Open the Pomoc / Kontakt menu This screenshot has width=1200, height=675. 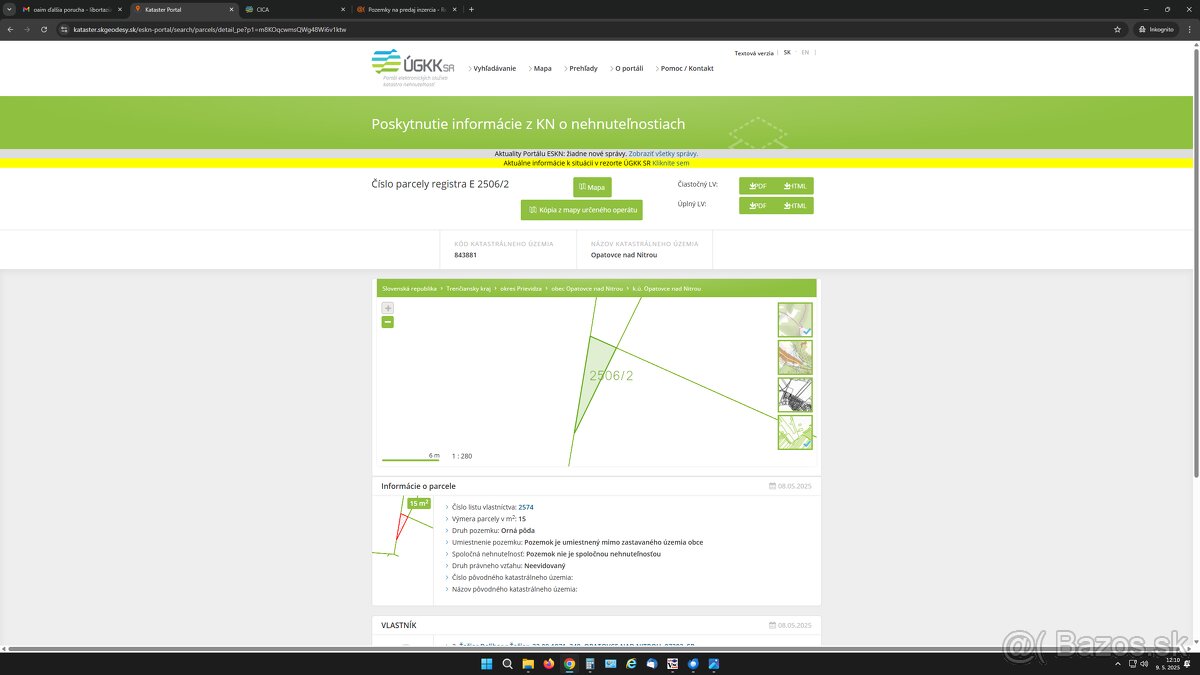coord(687,69)
